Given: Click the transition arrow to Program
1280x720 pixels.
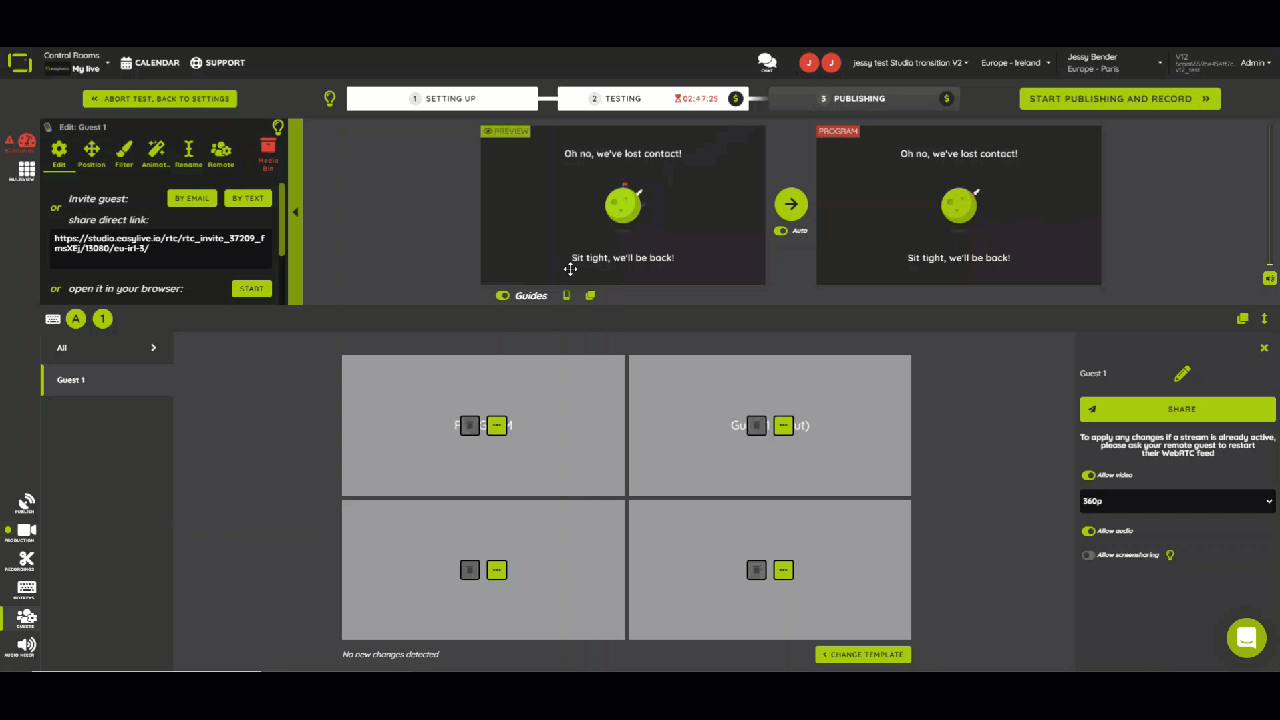Looking at the screenshot, I should point(791,204).
